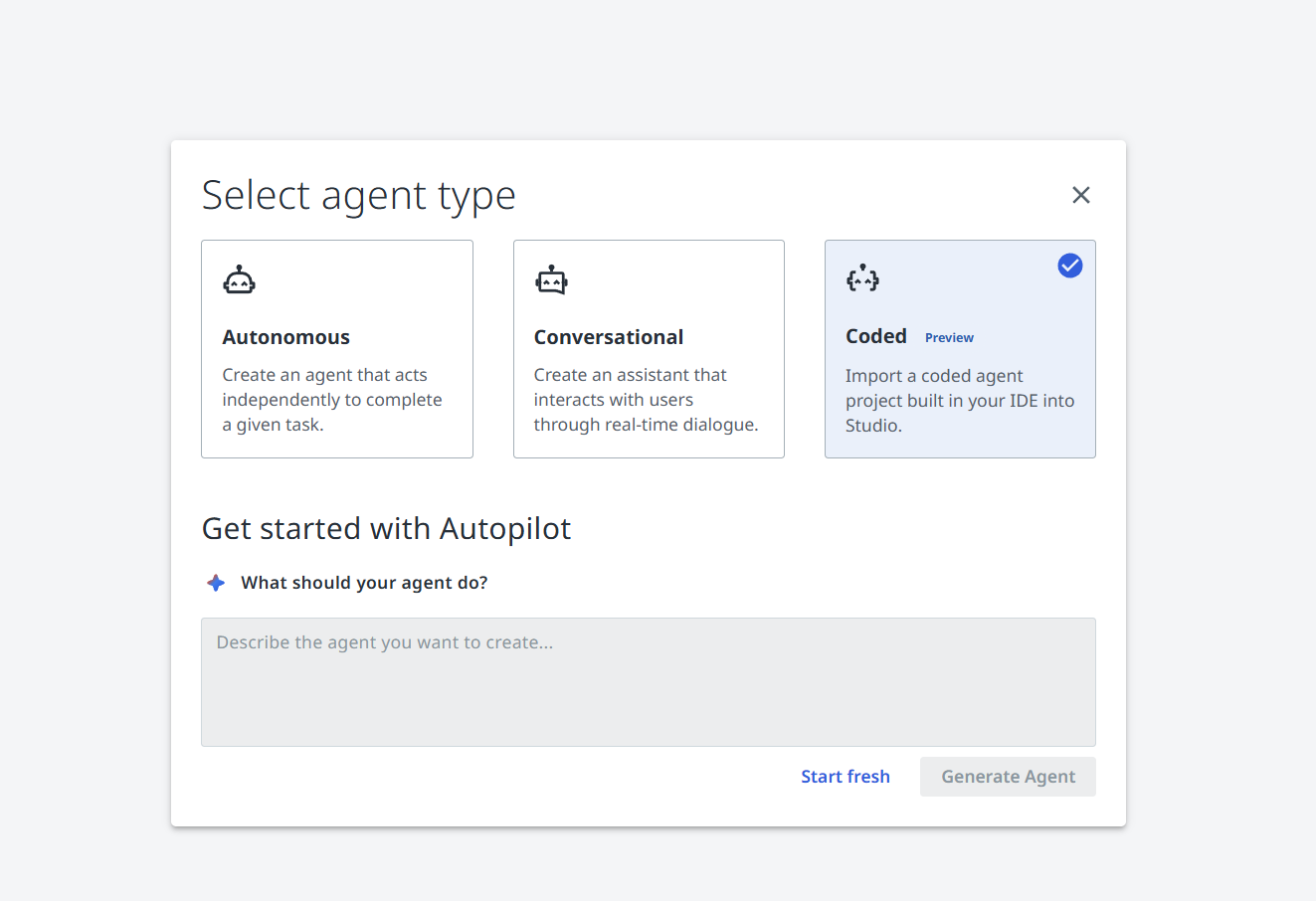
Task: Pick the Coded agent title
Action: 876,336
